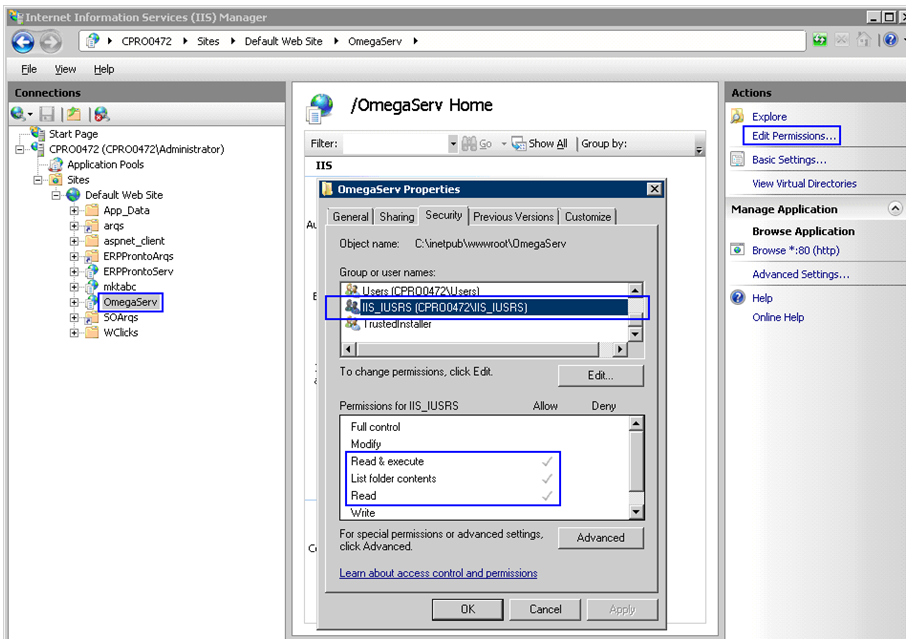Viewport: 908px width, 643px height.
Task: Expand the ERPProntoServ application node
Action: click(x=74, y=272)
